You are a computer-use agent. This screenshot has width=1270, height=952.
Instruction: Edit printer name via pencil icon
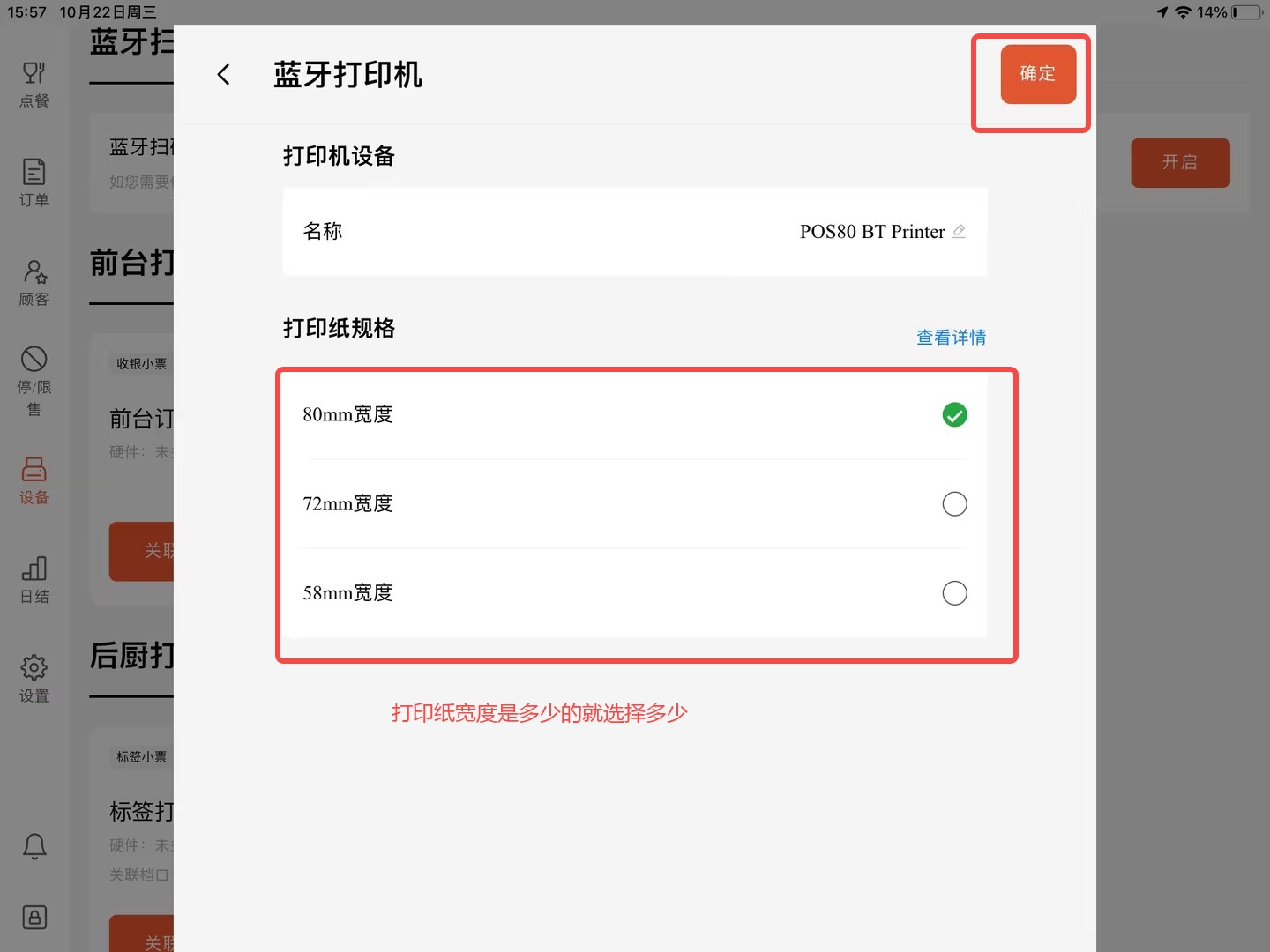959,231
